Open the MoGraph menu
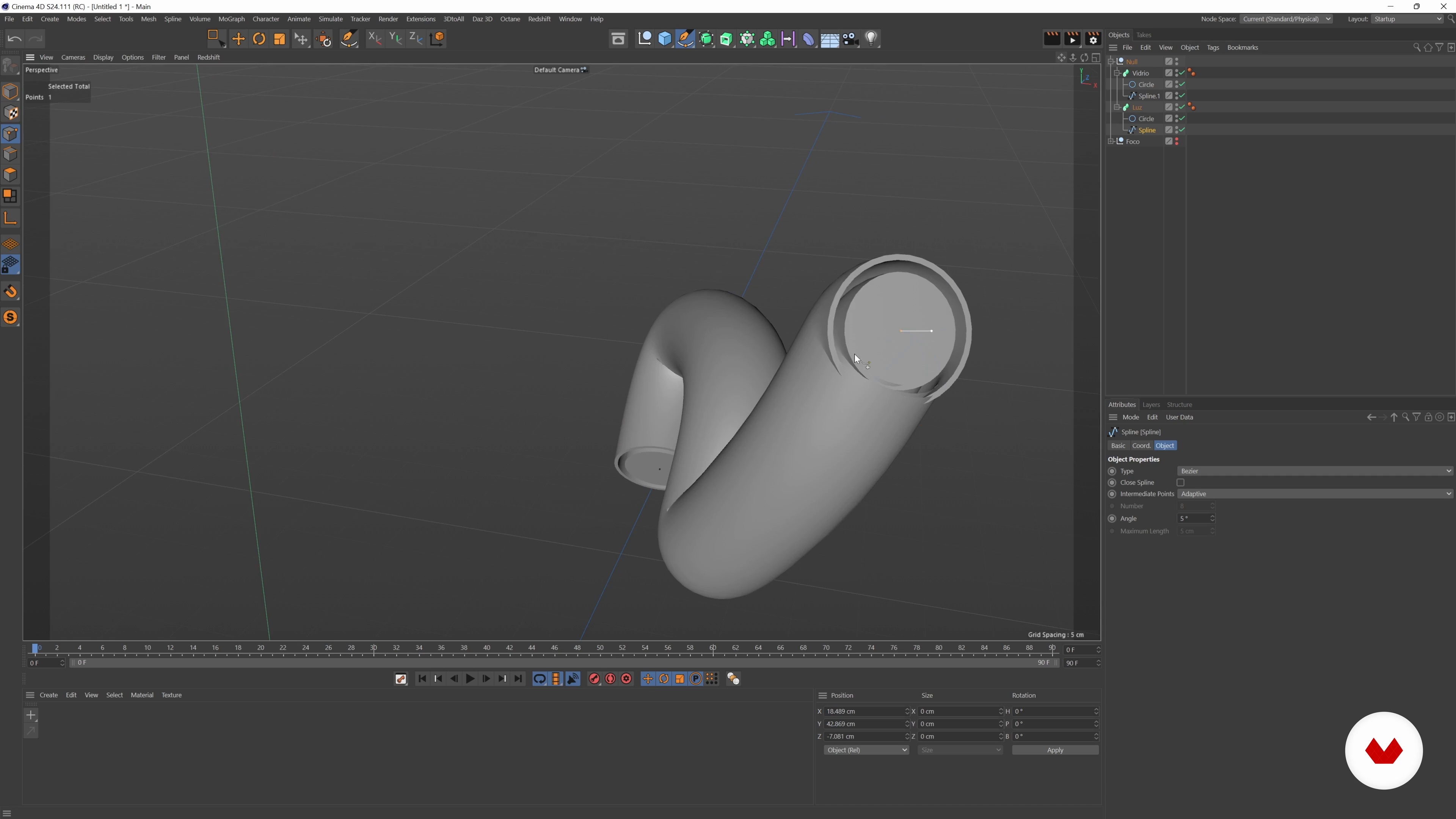 [x=231, y=19]
